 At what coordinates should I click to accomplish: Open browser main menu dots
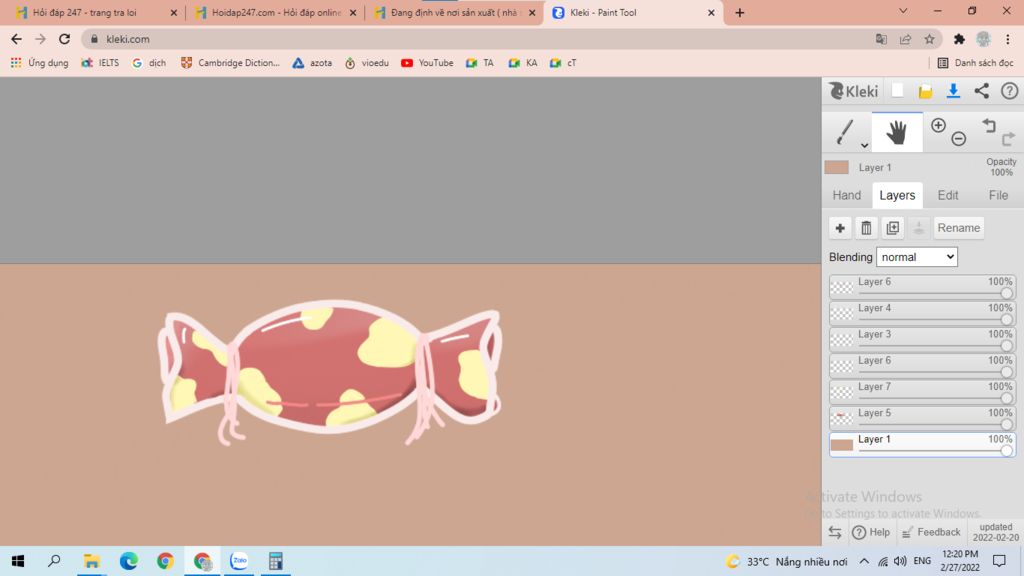pos(1008,39)
